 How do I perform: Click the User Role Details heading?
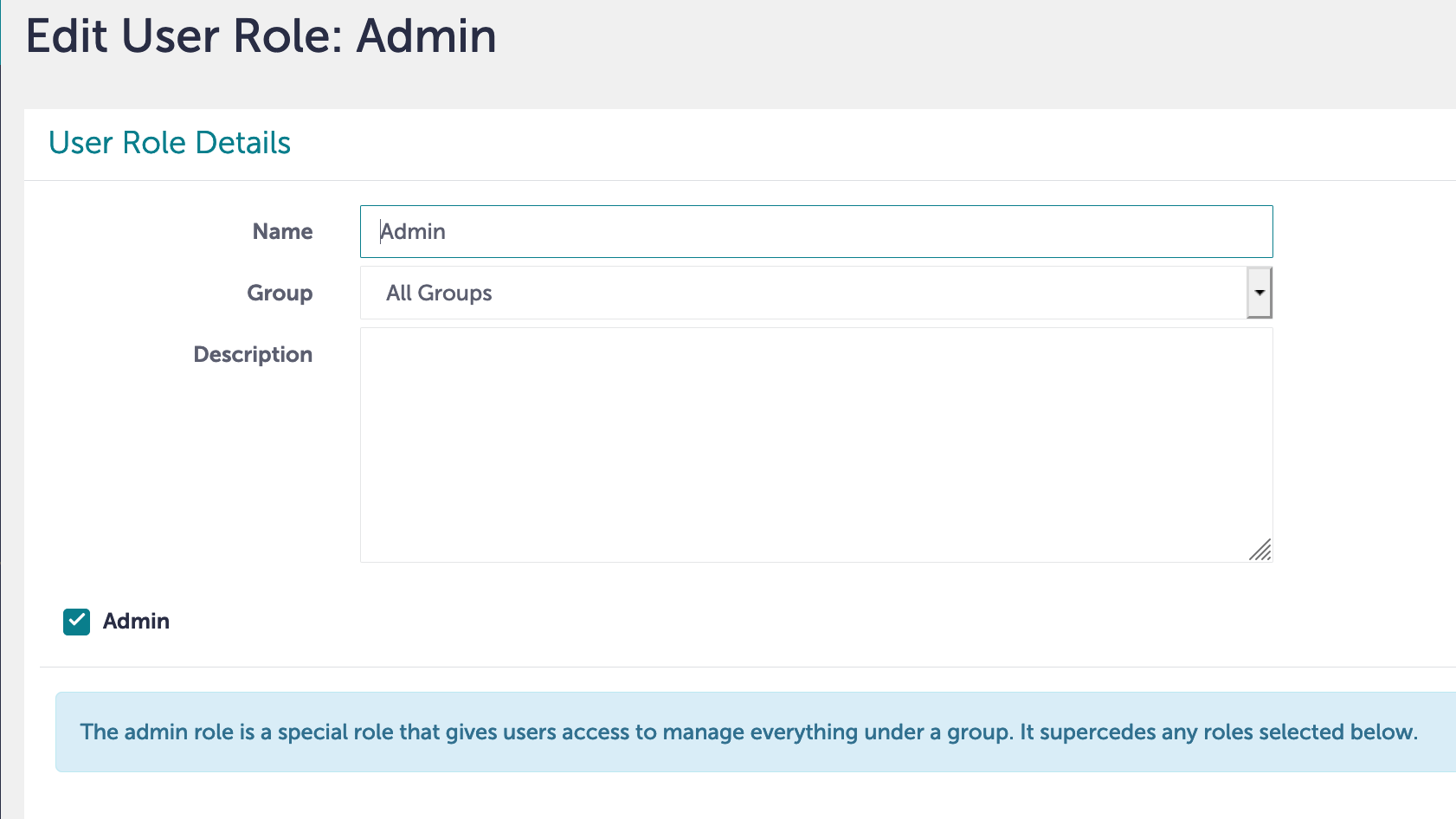point(170,143)
